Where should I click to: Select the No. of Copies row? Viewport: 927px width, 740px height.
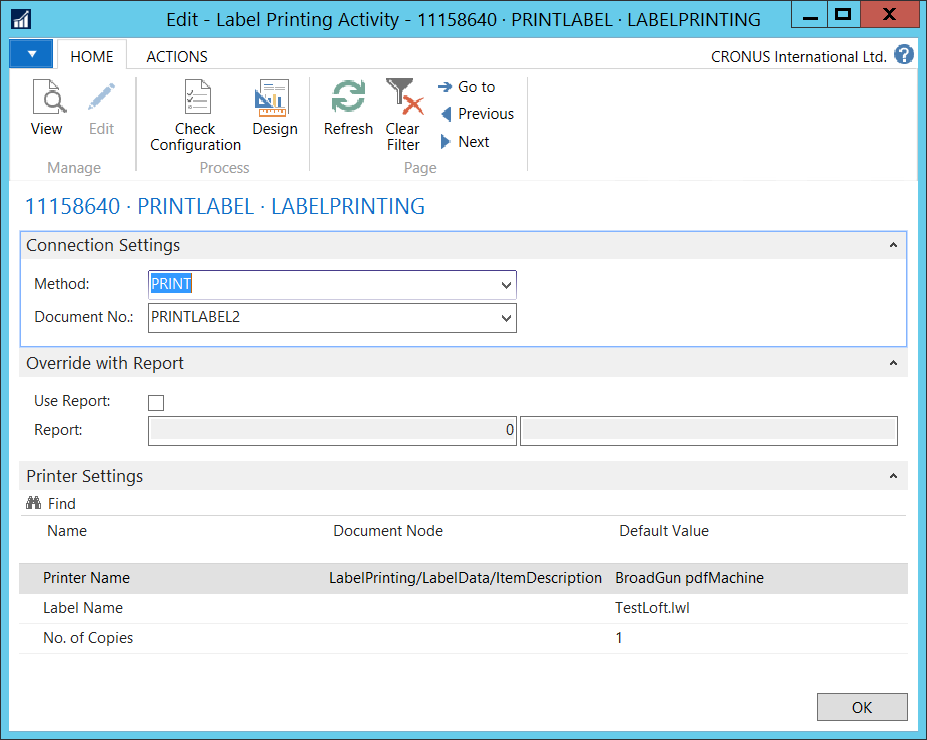(x=464, y=638)
